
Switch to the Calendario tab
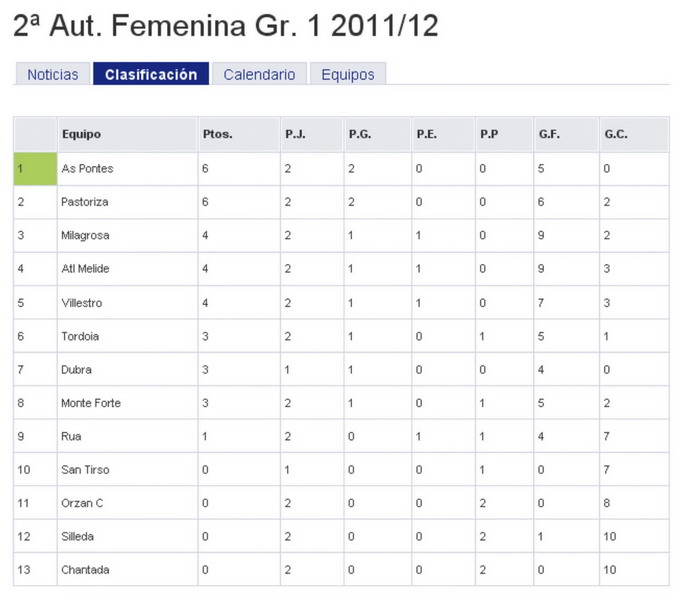point(259,74)
